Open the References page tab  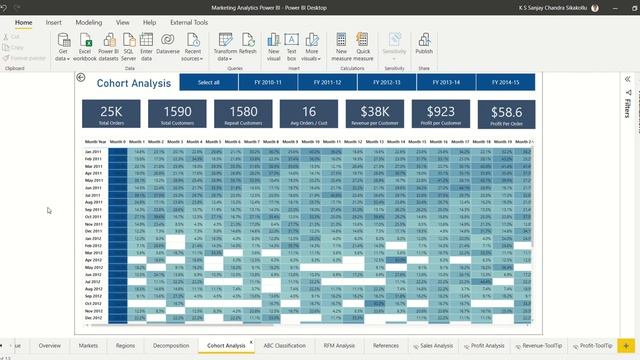(x=386, y=346)
